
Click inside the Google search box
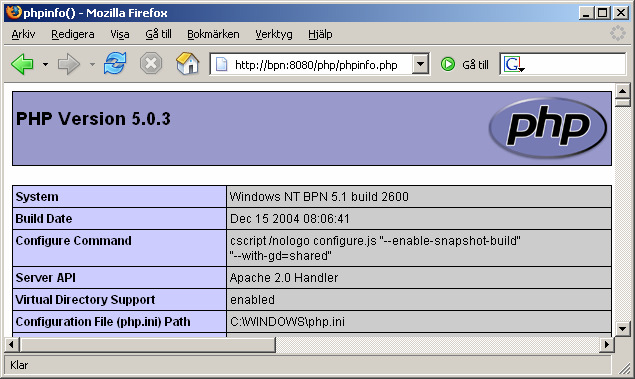click(x=575, y=64)
